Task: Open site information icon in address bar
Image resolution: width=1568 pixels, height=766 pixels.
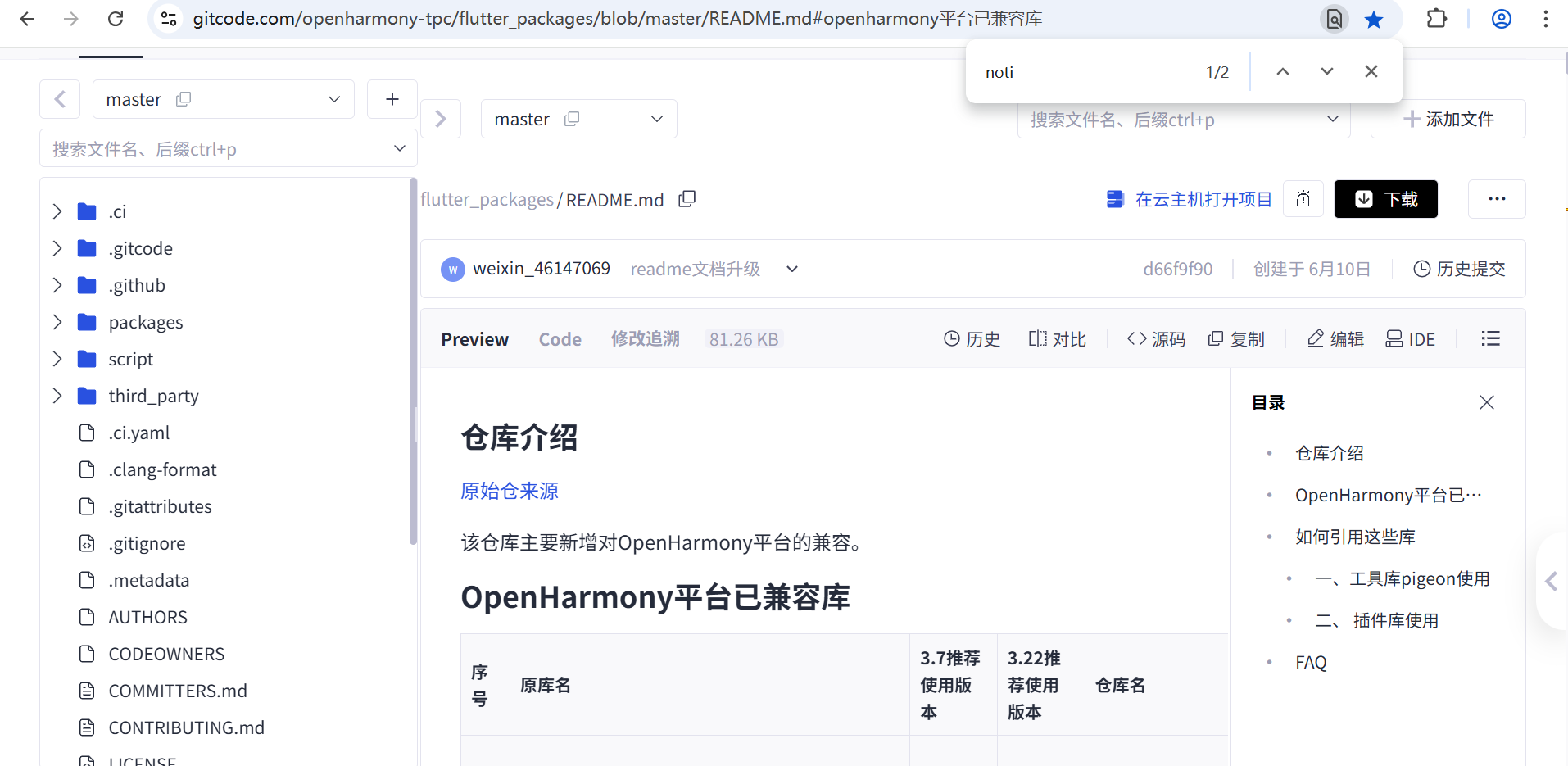Action: [169, 19]
